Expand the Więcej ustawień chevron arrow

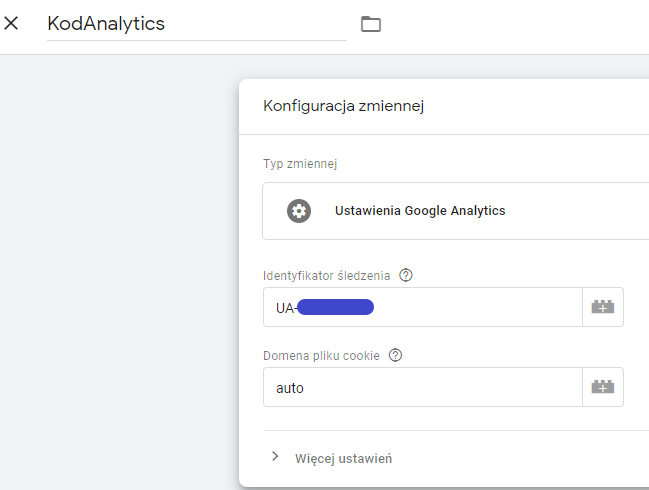pyautogui.click(x=275, y=457)
